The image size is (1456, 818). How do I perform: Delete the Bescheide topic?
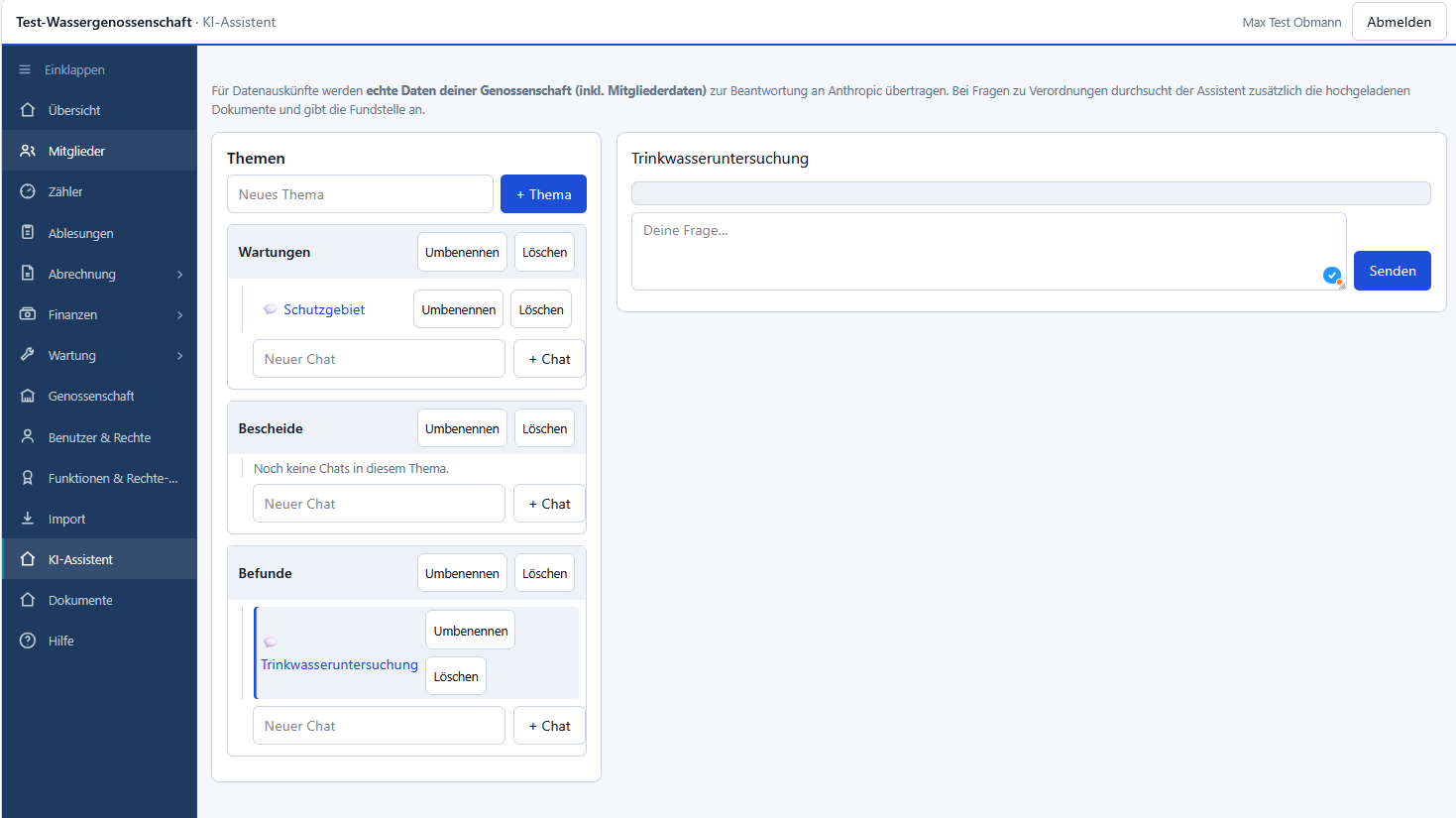pyautogui.click(x=544, y=428)
